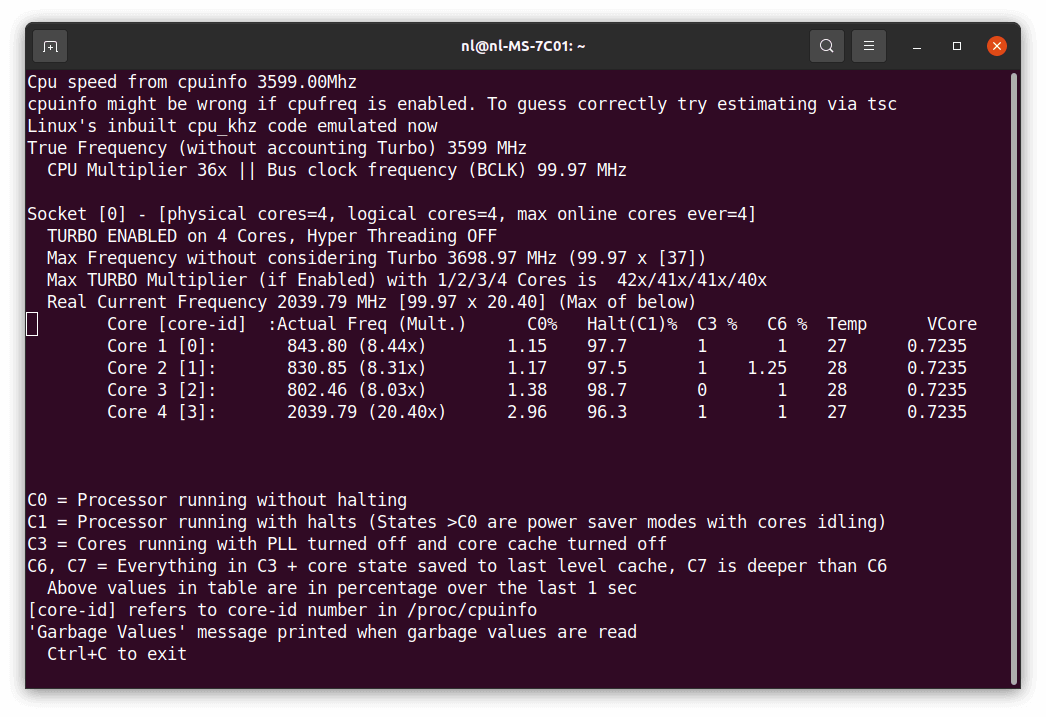Click the Halt value 98.7

pyautogui.click(x=607, y=390)
